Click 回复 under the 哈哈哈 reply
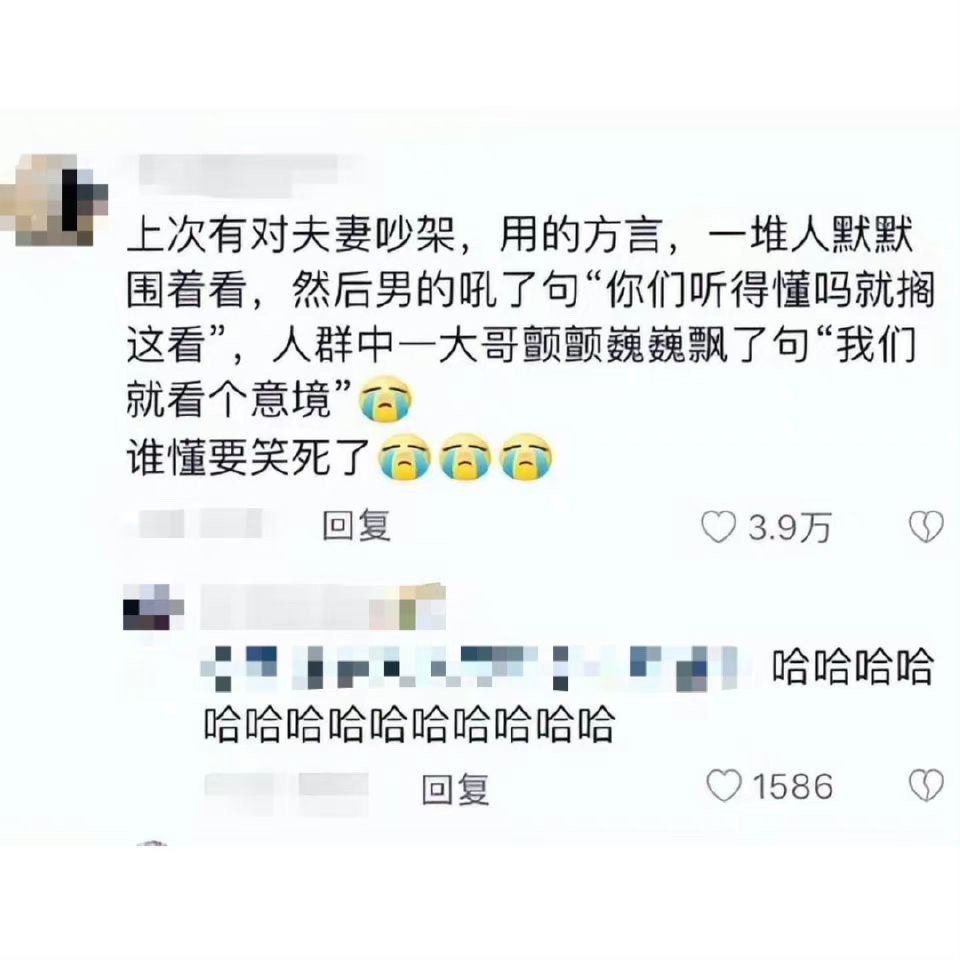 point(456,789)
